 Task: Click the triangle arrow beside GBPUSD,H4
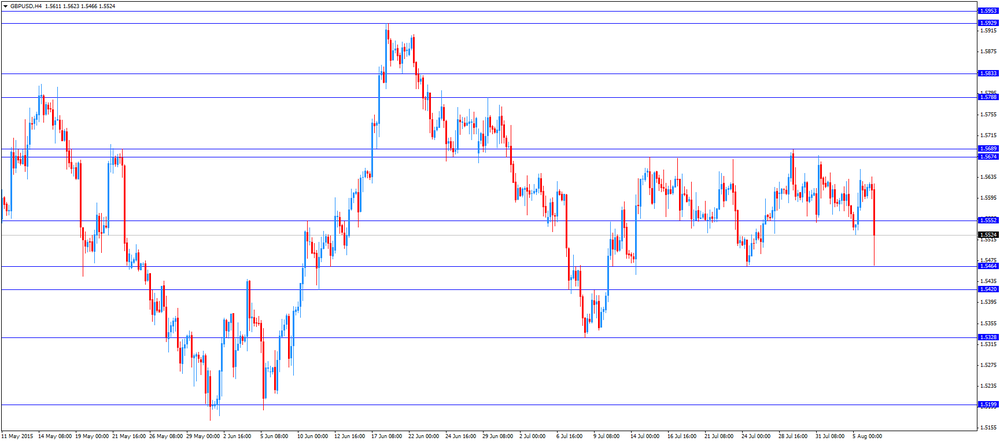point(5,4)
